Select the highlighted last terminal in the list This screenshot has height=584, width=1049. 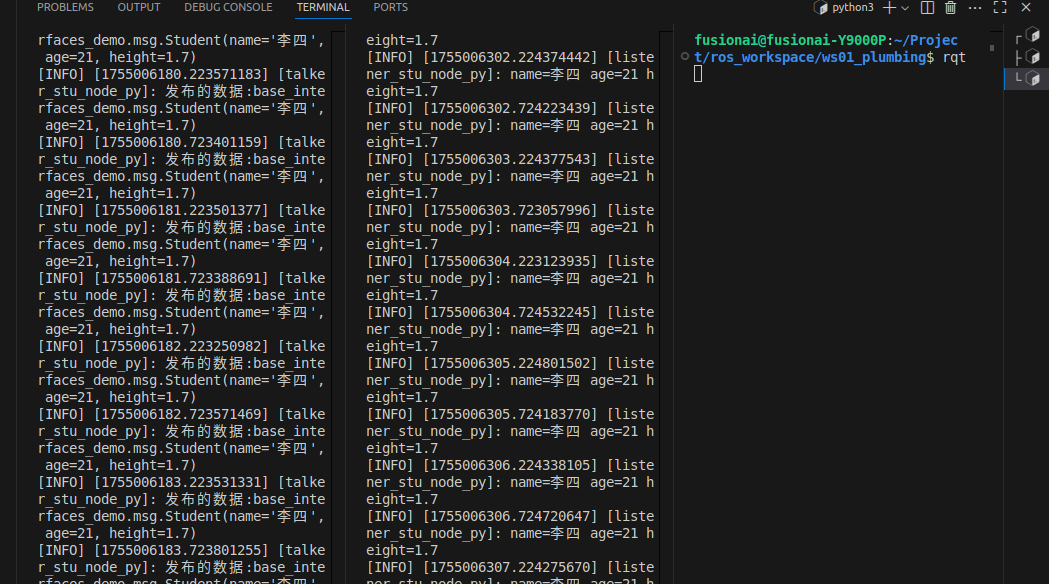tap(1028, 78)
